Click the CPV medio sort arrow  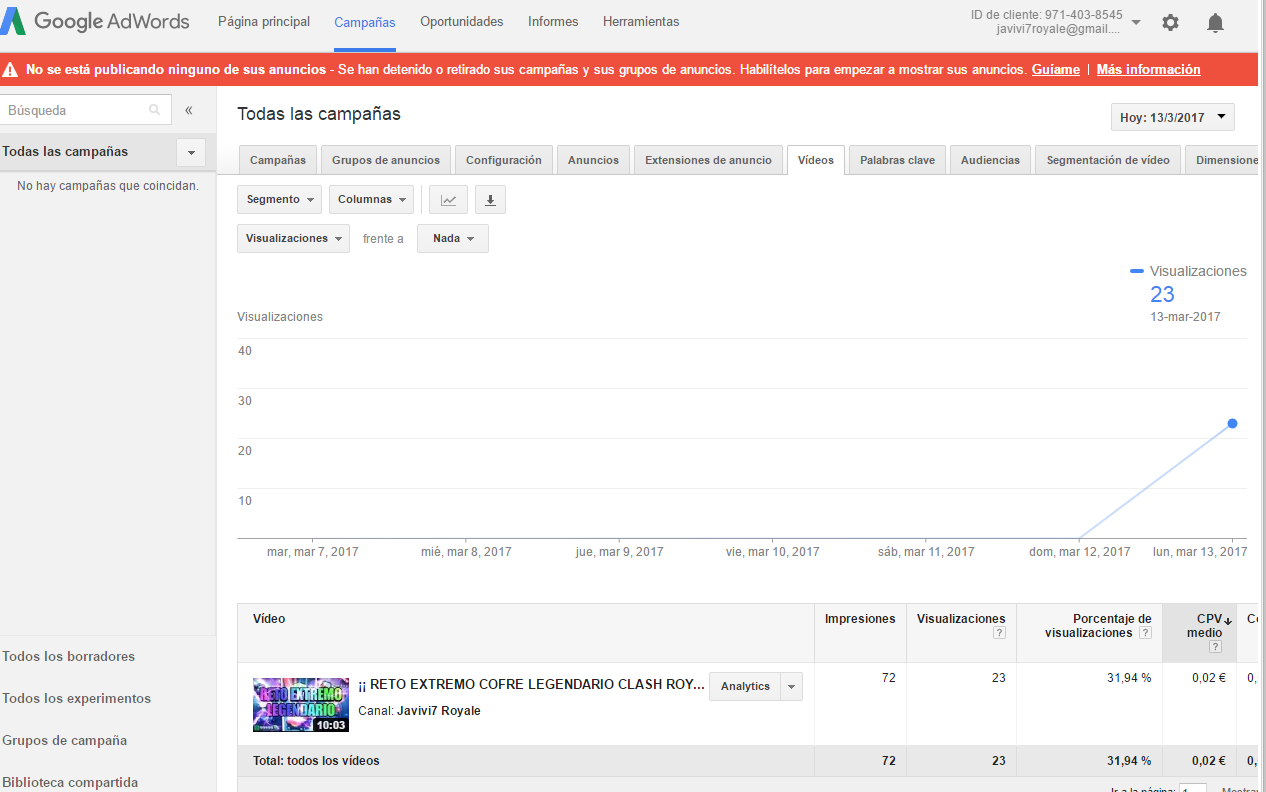(1227, 620)
